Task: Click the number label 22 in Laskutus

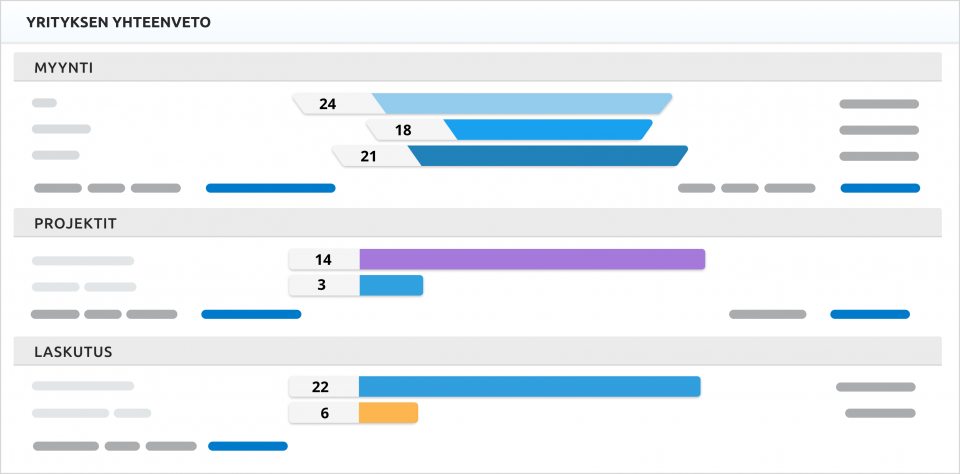Action: pos(321,387)
